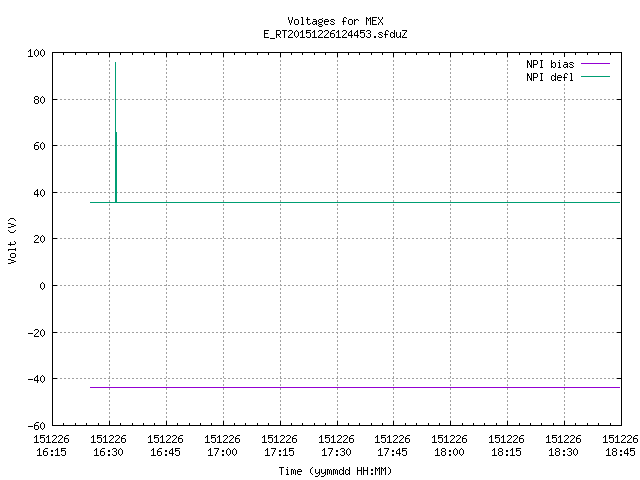The width and height of the screenshot is (640, 480).
Task: Click the purple NPI bias flat trace line
Action: click(x=355, y=387)
